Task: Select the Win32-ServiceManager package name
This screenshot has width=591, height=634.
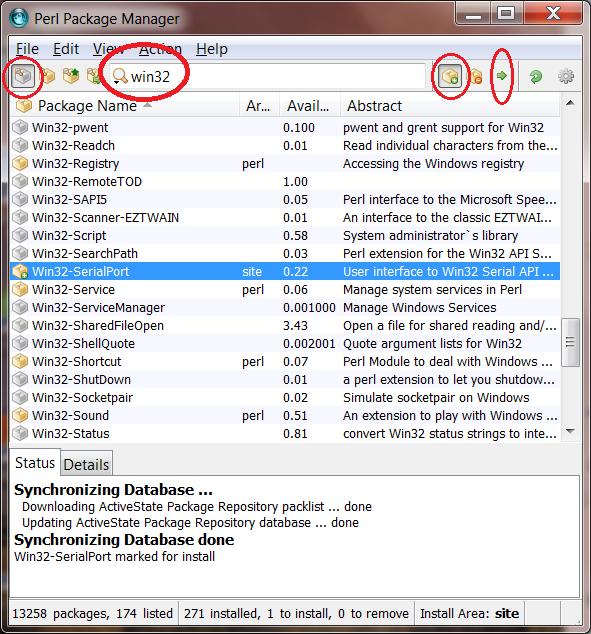Action: coord(98,308)
